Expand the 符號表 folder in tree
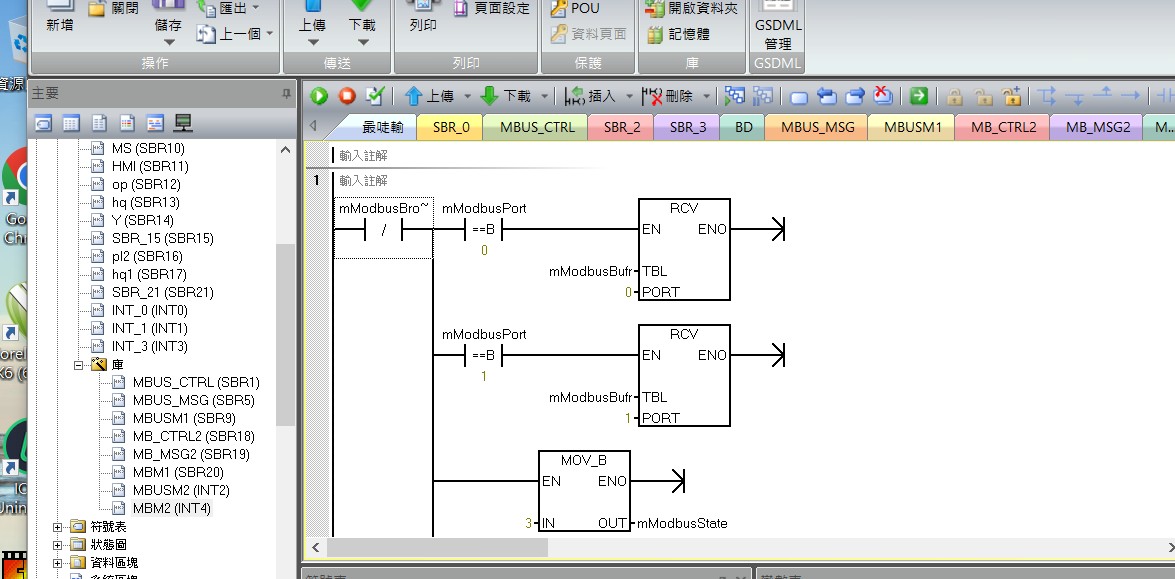The image size is (1175, 579). [x=58, y=527]
